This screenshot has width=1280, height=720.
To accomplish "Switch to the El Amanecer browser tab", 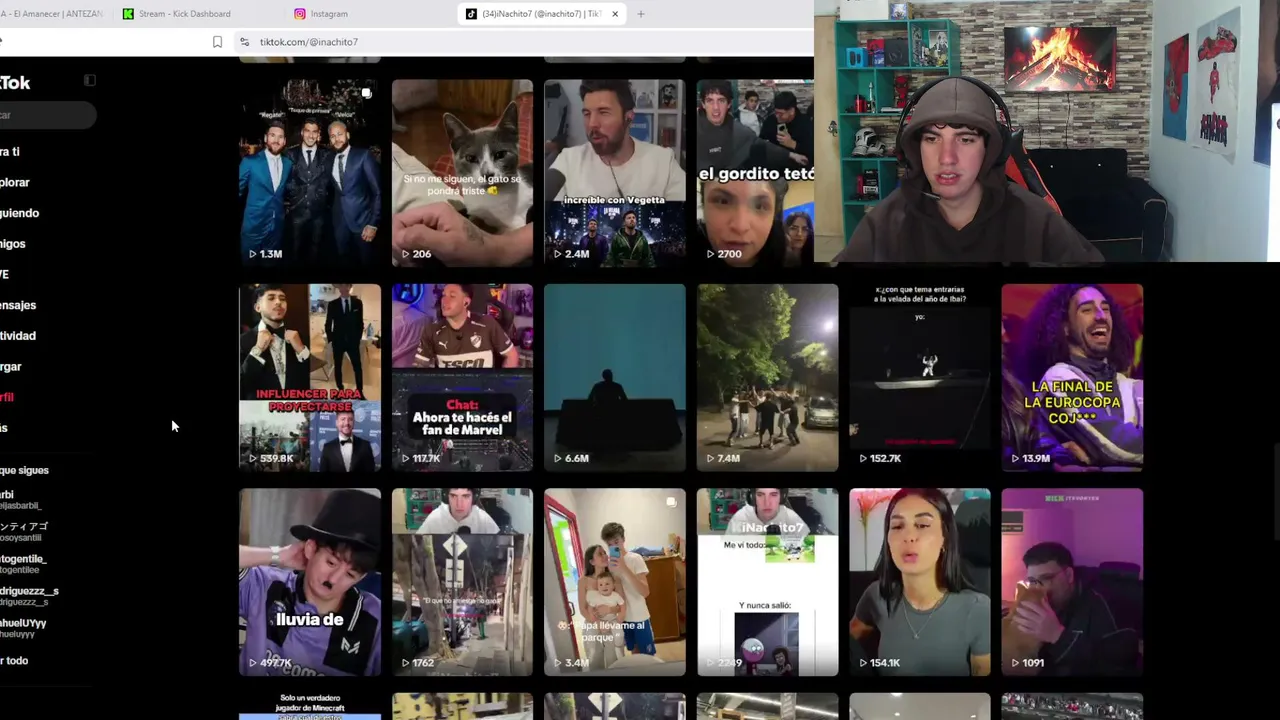I will click(x=52, y=14).
